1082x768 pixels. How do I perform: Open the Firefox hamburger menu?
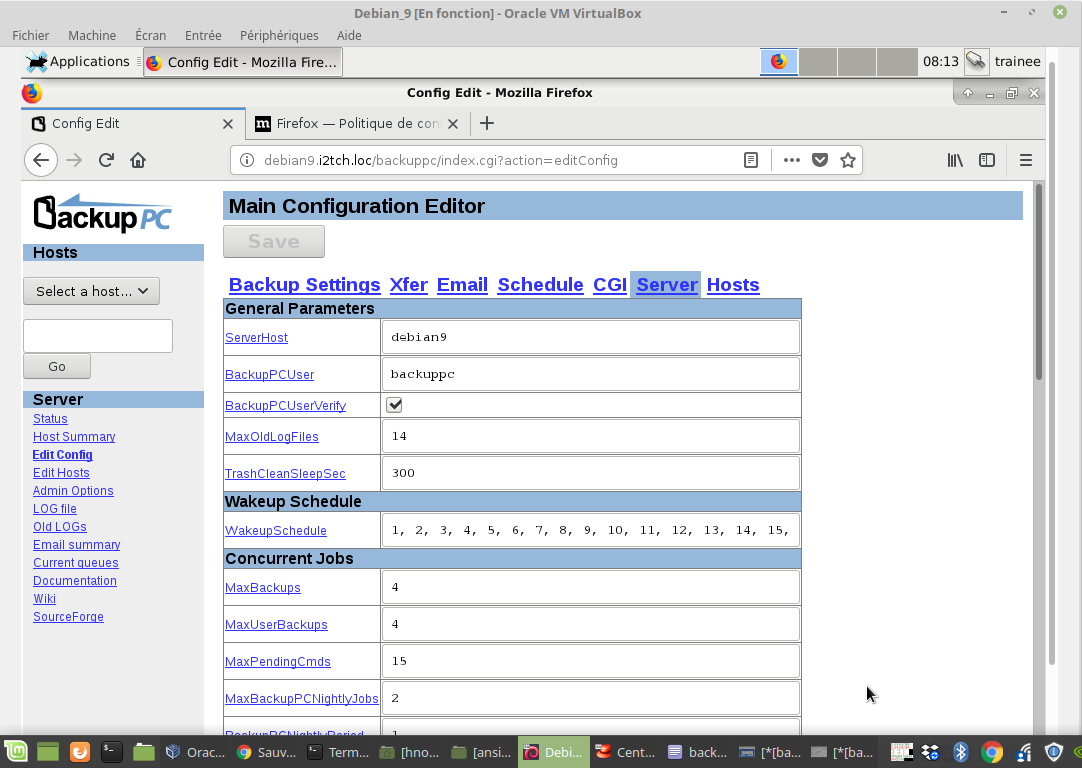[1025, 160]
